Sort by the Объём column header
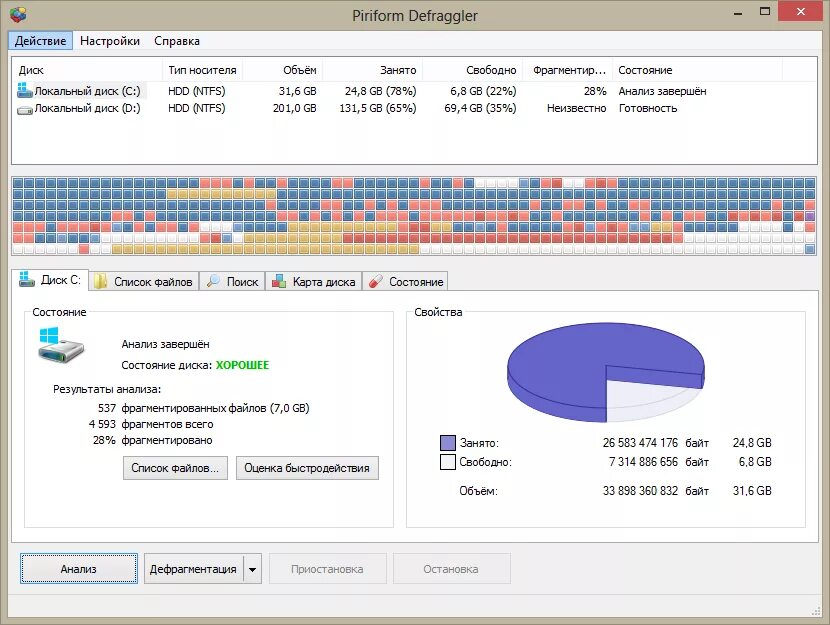 click(283, 70)
